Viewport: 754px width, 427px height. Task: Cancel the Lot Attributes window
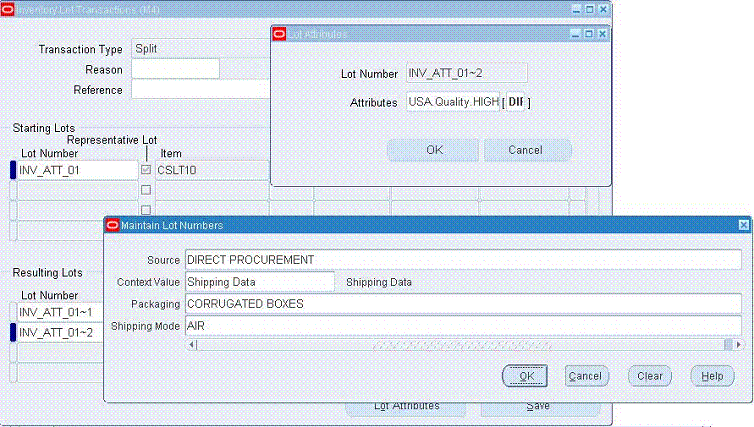point(528,150)
